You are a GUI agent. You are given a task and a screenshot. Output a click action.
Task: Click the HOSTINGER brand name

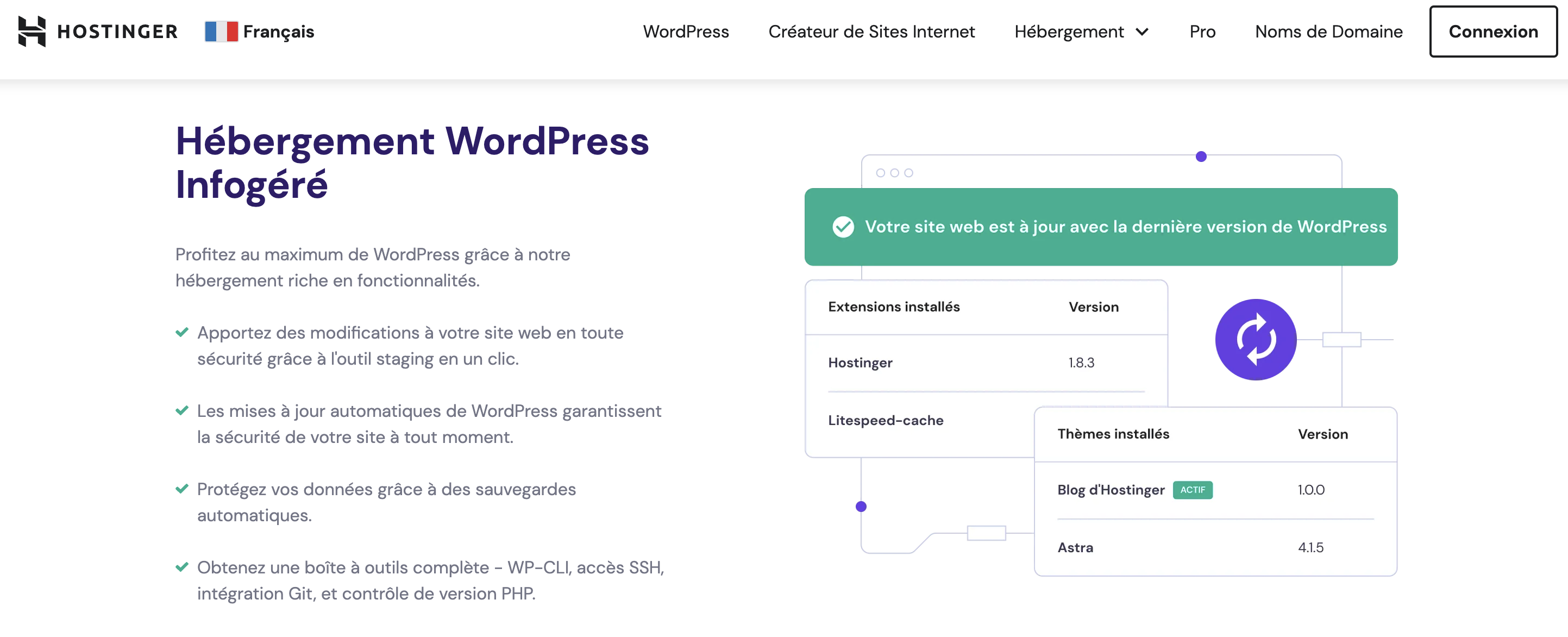coord(117,31)
